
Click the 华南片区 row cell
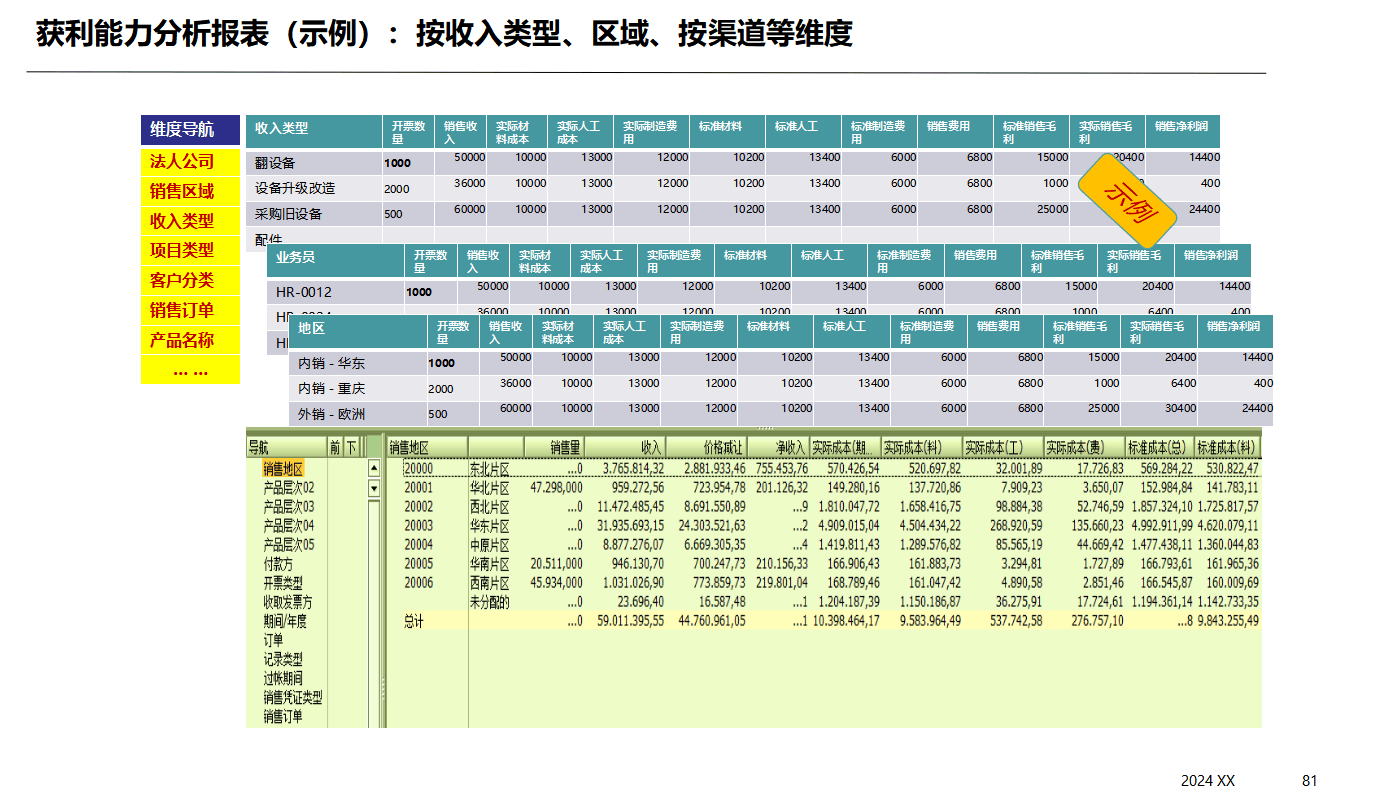pyautogui.click(x=490, y=564)
